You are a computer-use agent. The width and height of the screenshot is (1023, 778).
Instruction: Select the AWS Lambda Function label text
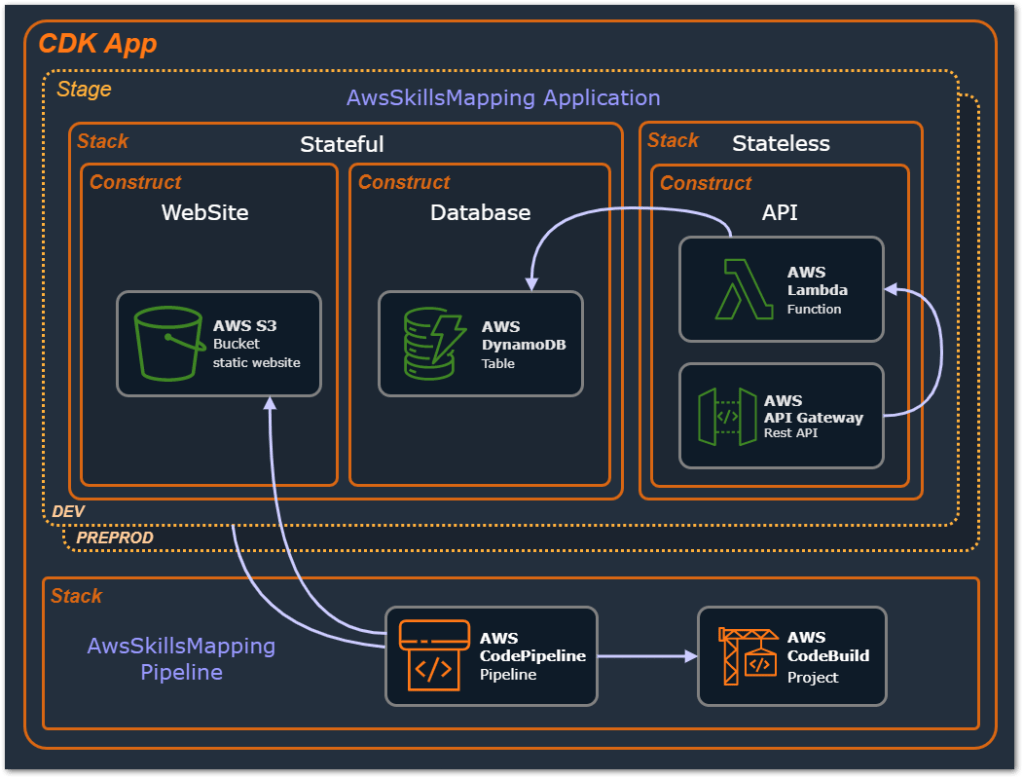click(817, 290)
